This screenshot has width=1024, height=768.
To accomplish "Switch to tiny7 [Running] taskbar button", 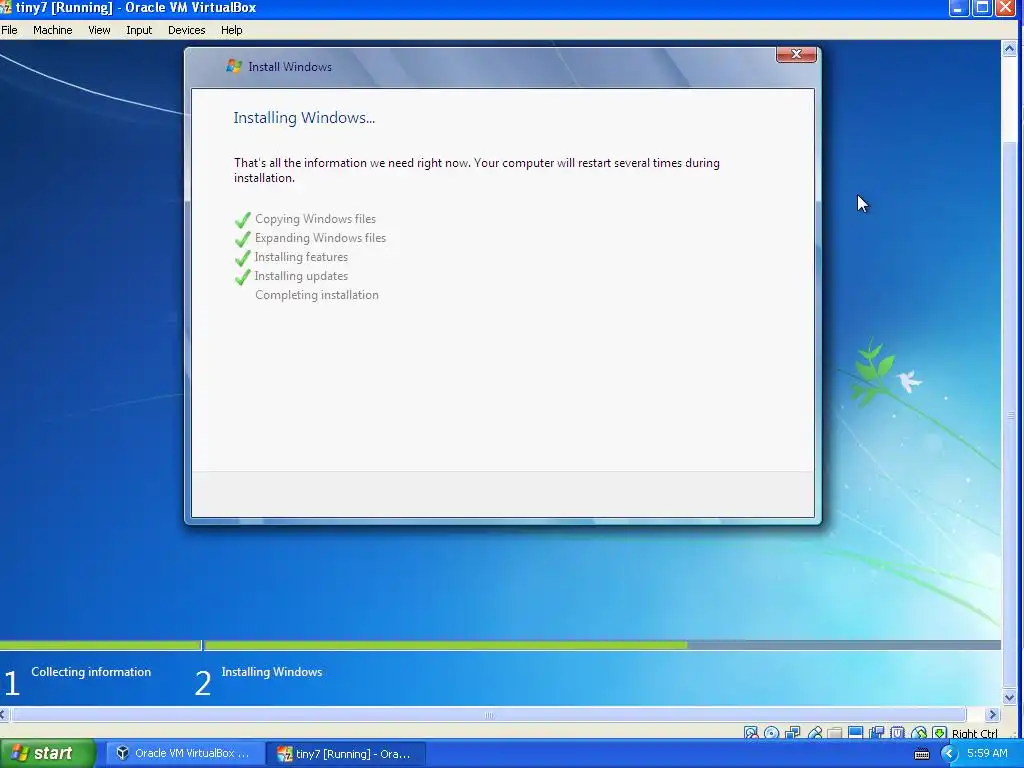I will 346,754.
